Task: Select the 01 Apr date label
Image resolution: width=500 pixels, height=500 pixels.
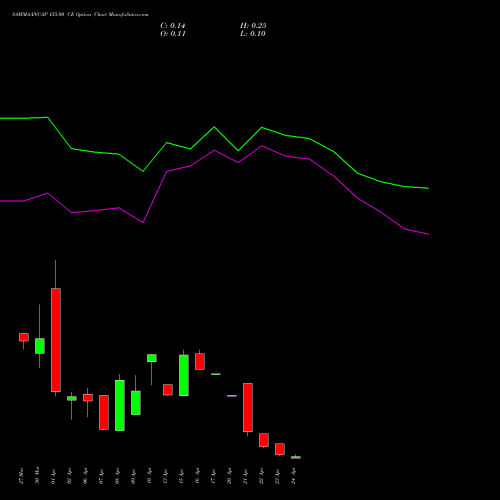Action: [x=53, y=477]
